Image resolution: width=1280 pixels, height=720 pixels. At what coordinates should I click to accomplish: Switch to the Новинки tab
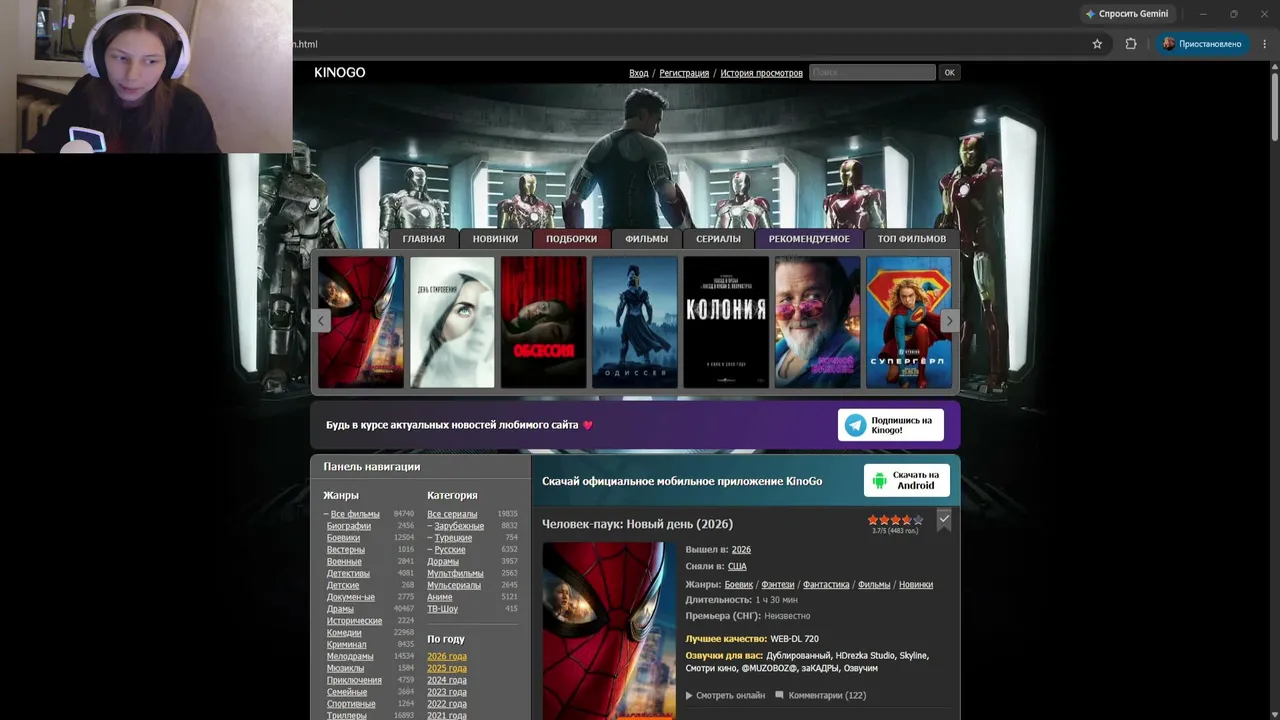coord(496,239)
